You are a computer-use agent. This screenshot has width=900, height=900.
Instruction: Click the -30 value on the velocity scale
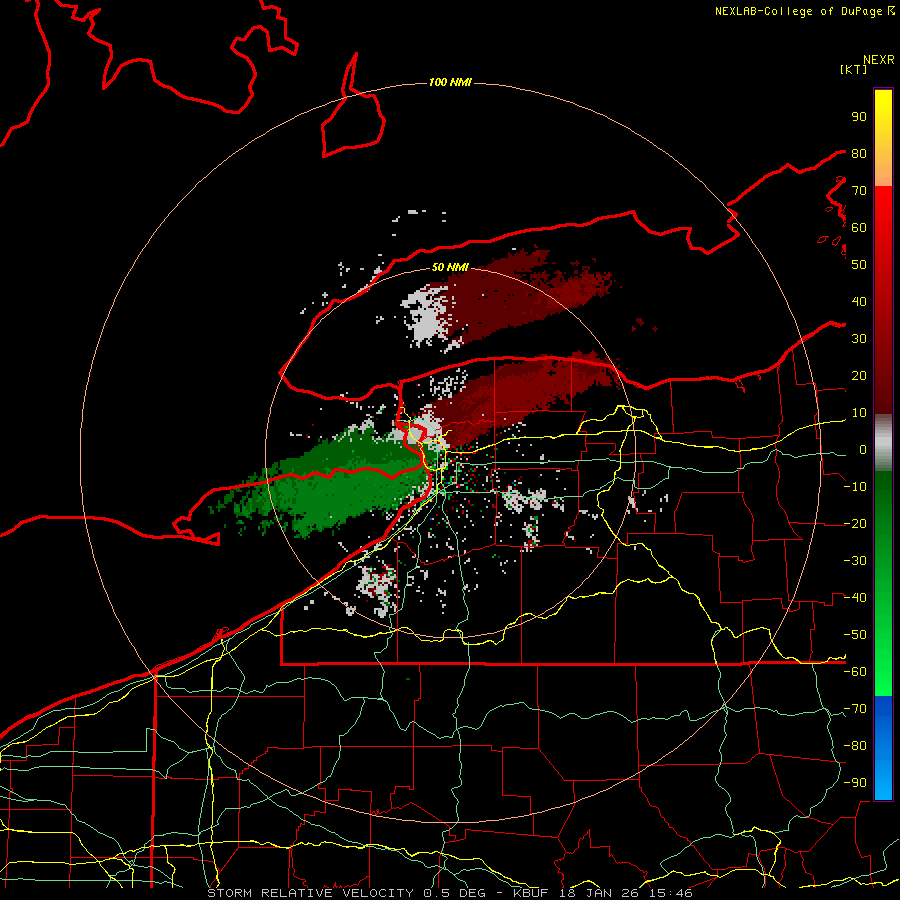[x=855, y=561]
